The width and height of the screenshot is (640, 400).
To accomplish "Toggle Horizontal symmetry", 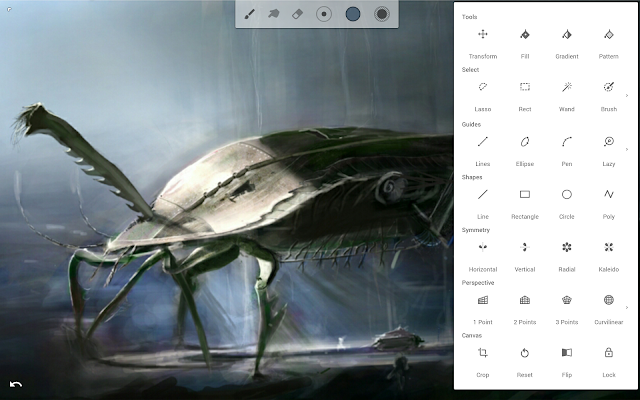I will pyautogui.click(x=483, y=247).
